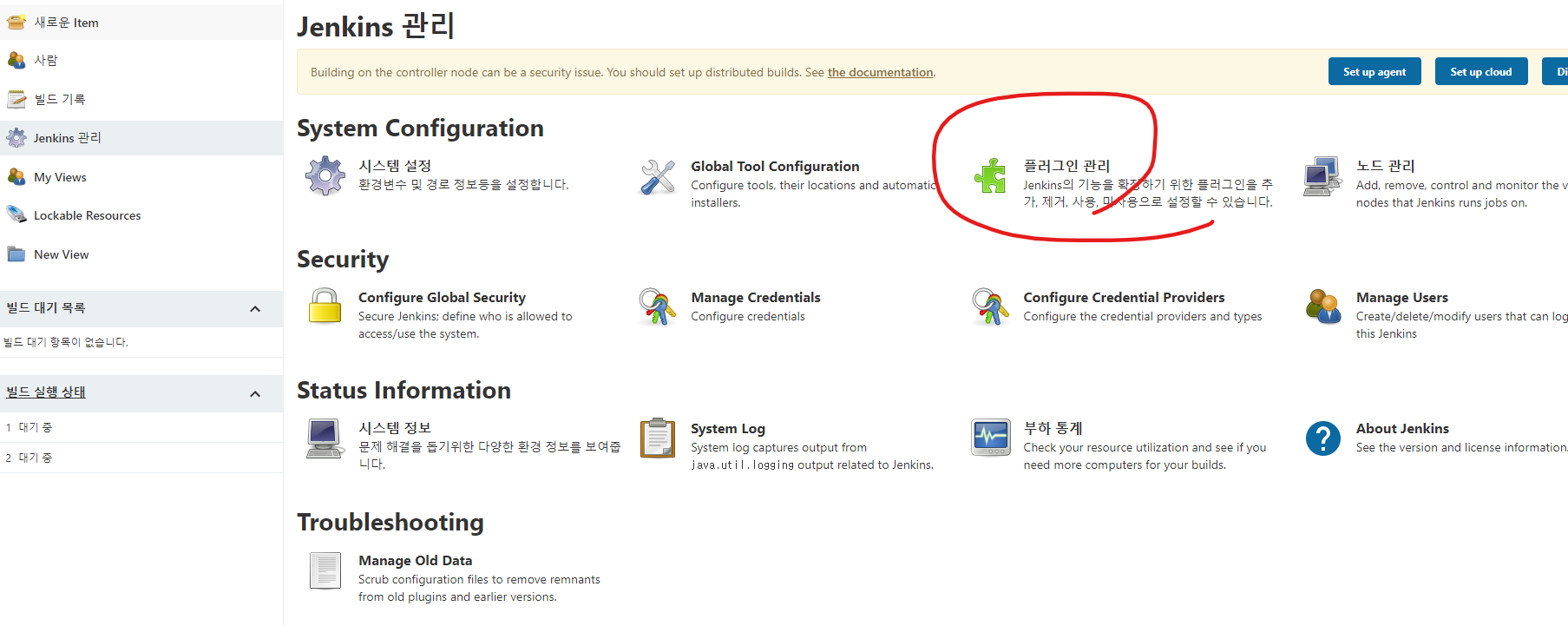The image size is (1568, 626).
Task: Open System Log link
Action: 728,428
